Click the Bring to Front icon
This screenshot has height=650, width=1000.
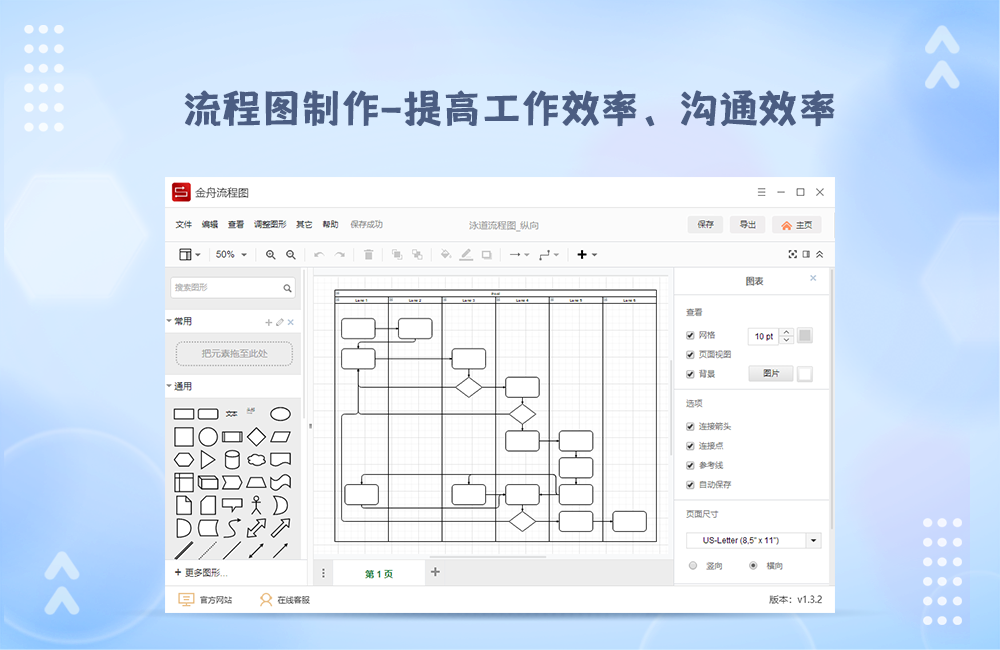click(397, 254)
